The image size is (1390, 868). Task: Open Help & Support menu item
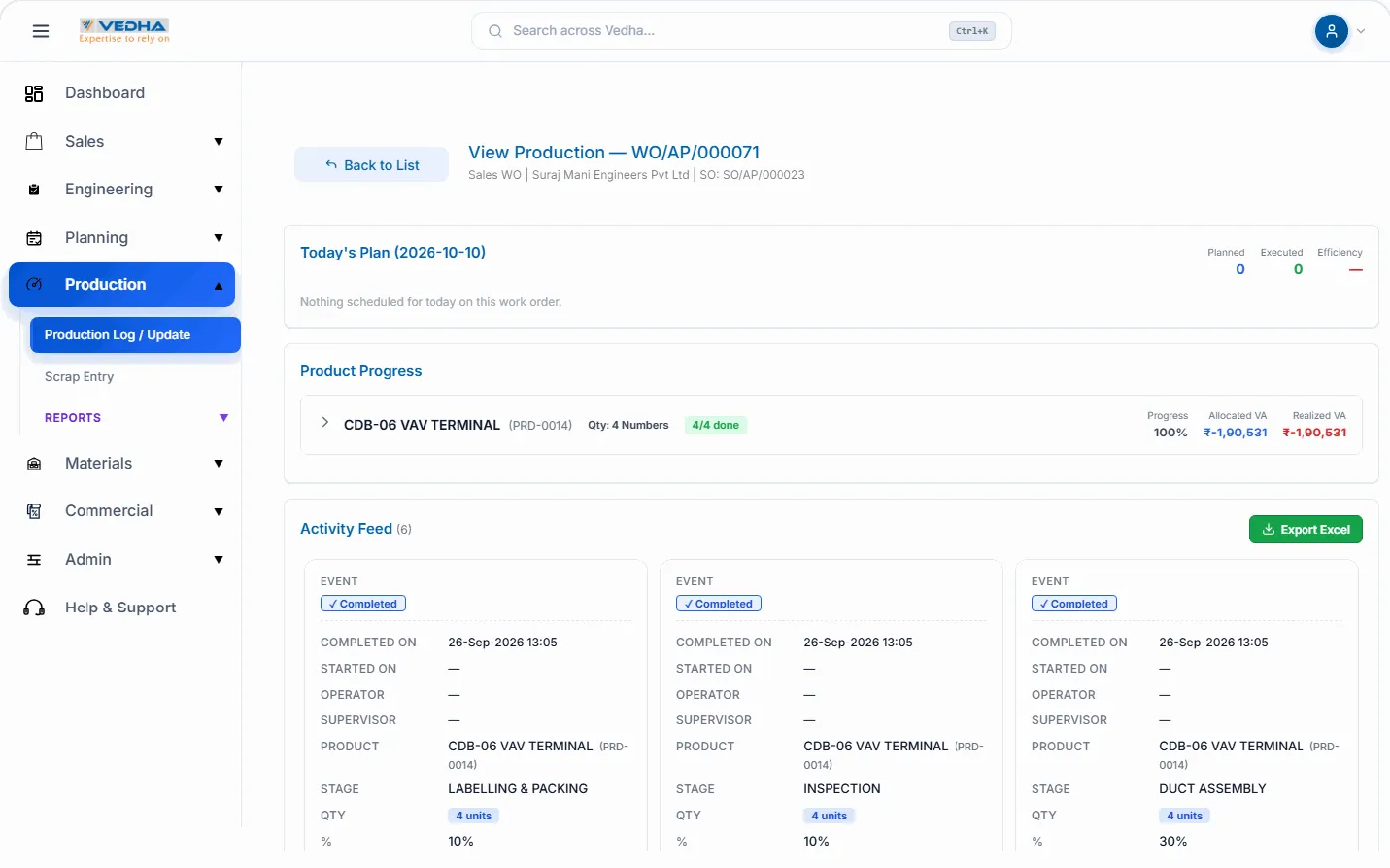(x=121, y=608)
